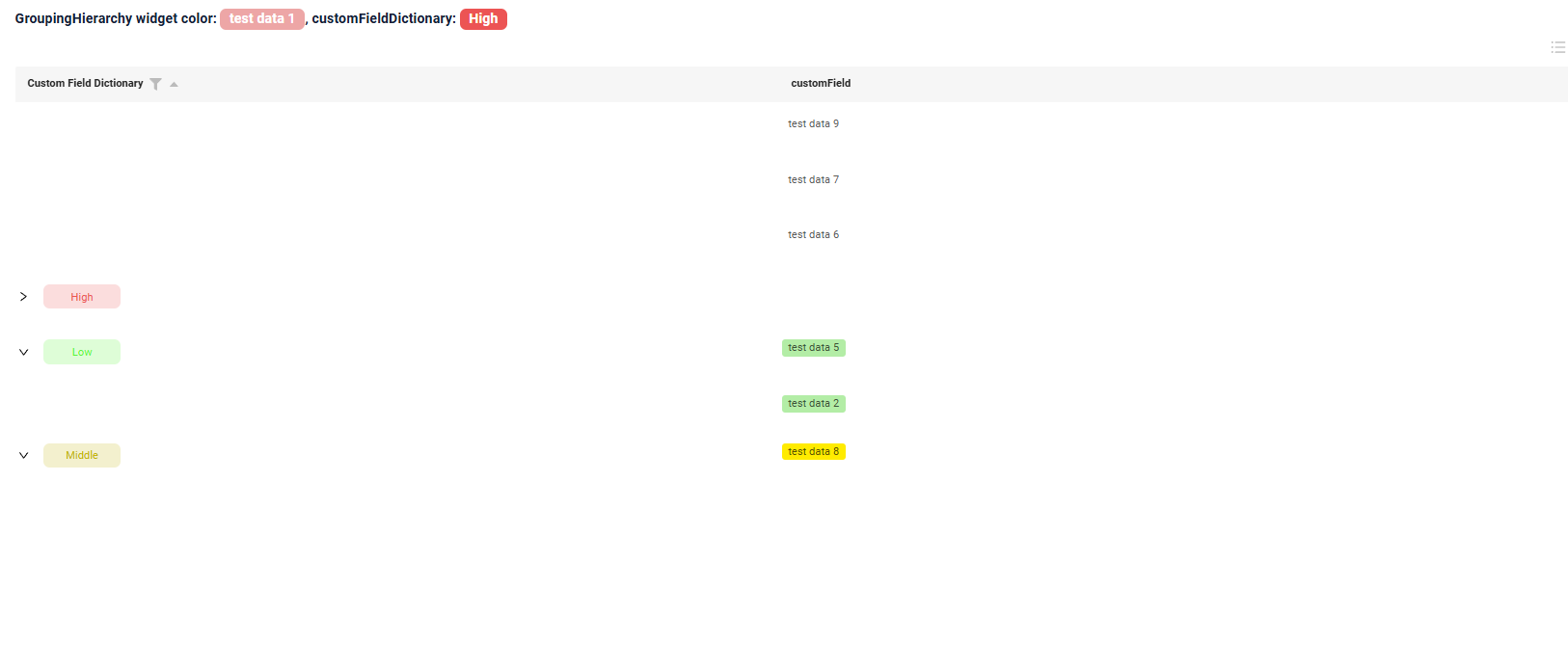Select the 'test data 7' cell

(x=813, y=180)
